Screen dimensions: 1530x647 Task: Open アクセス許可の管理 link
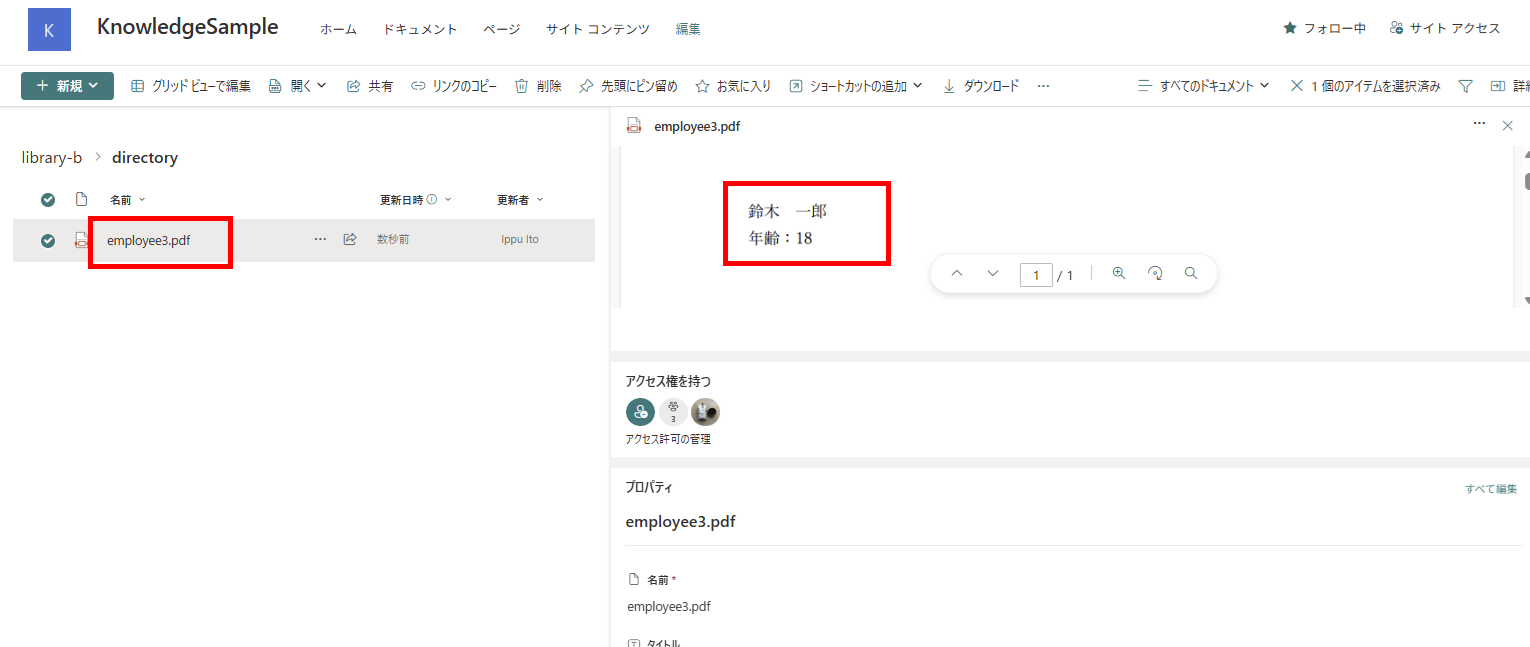(668, 438)
